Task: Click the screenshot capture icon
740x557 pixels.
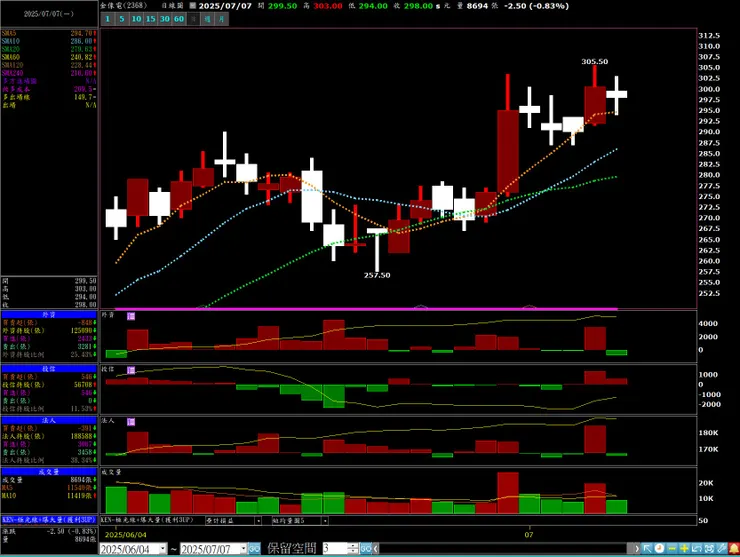Action: point(709,549)
